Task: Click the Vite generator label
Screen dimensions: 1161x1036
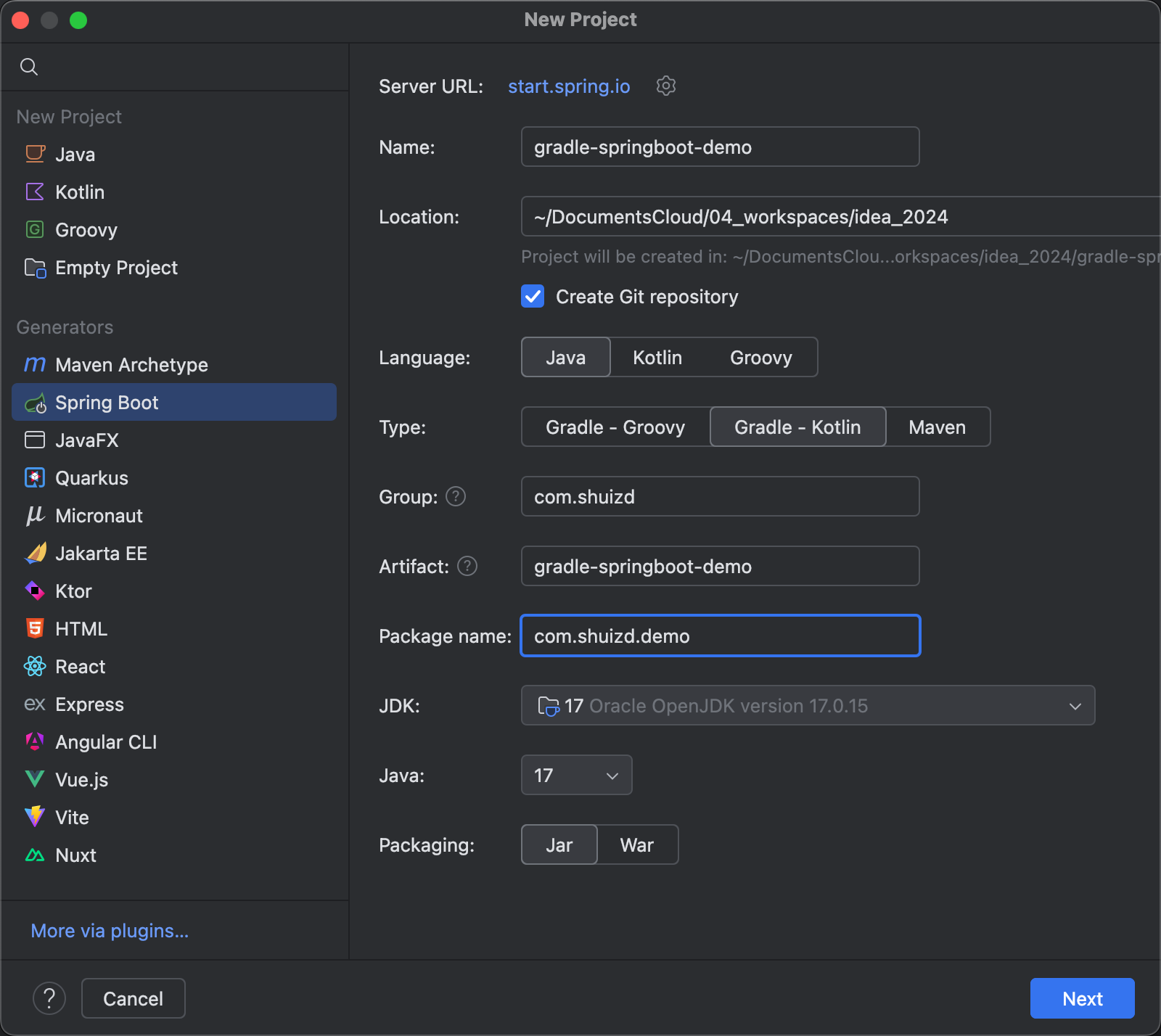Action: click(72, 817)
